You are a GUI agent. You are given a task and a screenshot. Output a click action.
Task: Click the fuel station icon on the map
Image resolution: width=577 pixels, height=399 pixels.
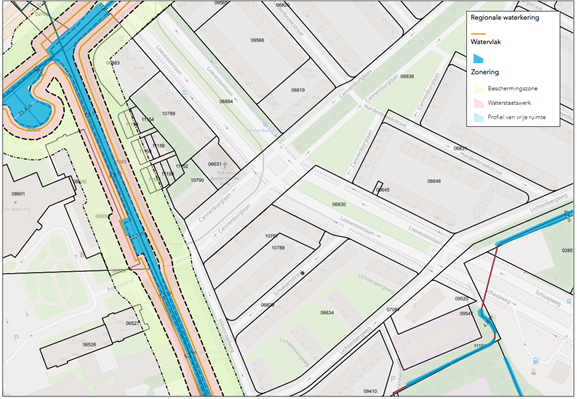pos(536,361)
